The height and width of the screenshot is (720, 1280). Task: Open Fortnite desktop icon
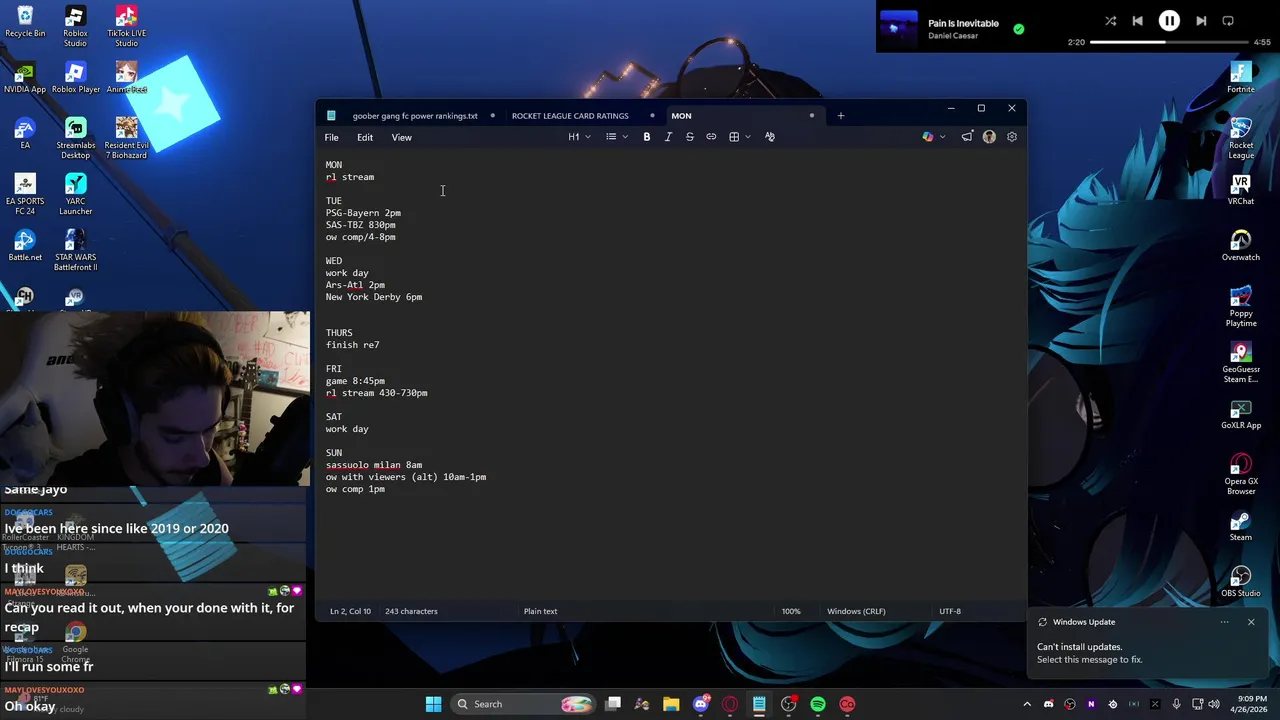[1241, 78]
